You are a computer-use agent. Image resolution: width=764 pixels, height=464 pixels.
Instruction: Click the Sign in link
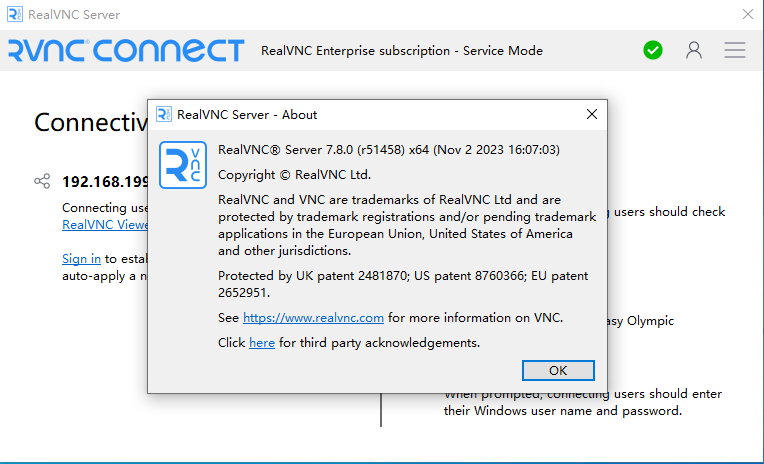point(81,259)
